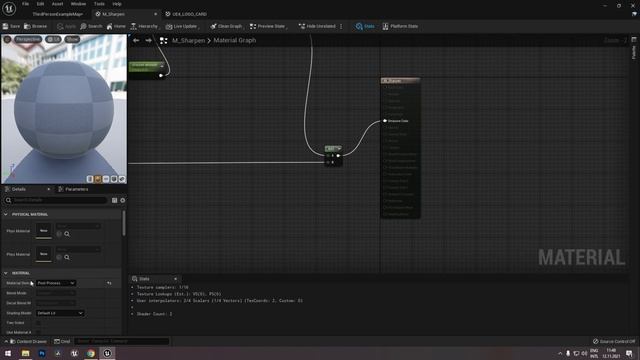Viewport: 640px width, 360px height.
Task: Select the first preview mesh shape icon
Action: point(90,179)
